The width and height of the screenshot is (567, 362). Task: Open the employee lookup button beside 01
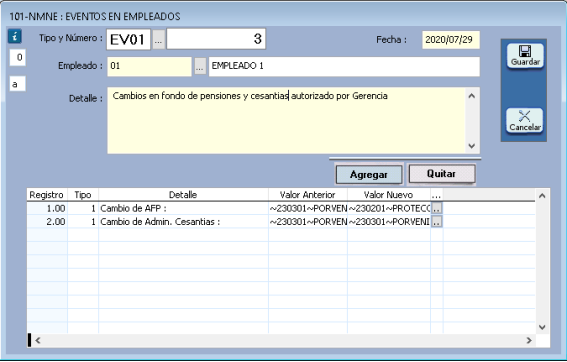pyautogui.click(x=200, y=67)
